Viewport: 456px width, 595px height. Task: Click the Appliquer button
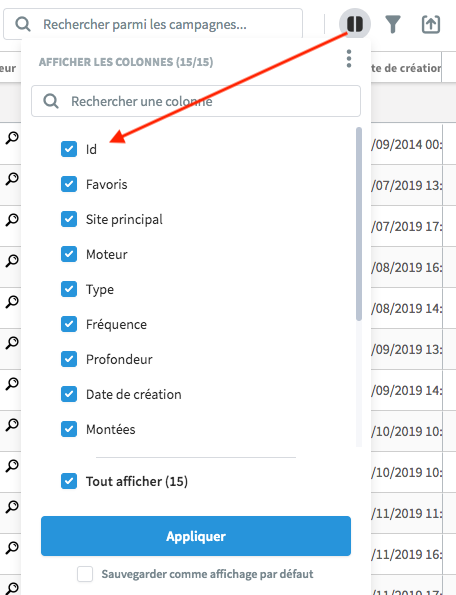coord(196,536)
